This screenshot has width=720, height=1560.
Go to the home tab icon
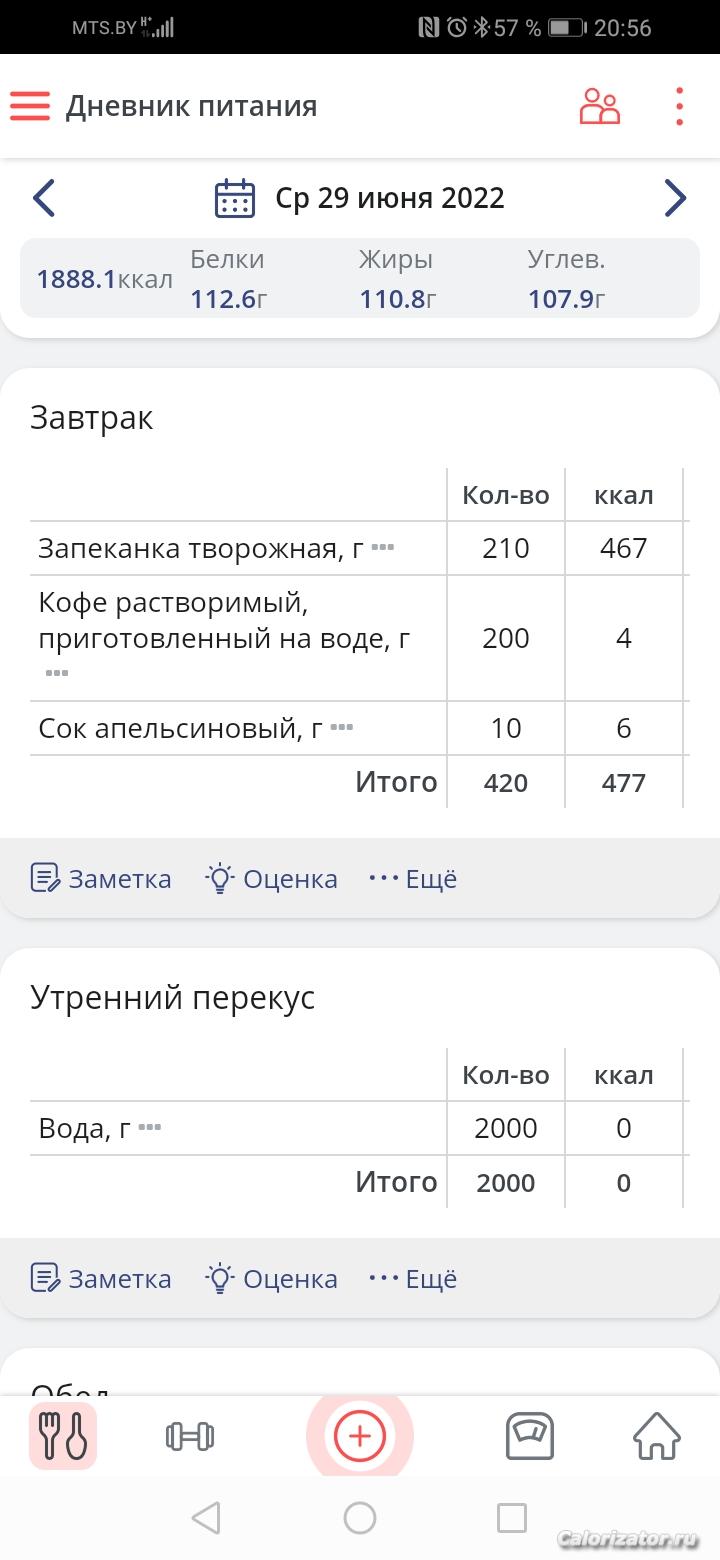tap(656, 1437)
